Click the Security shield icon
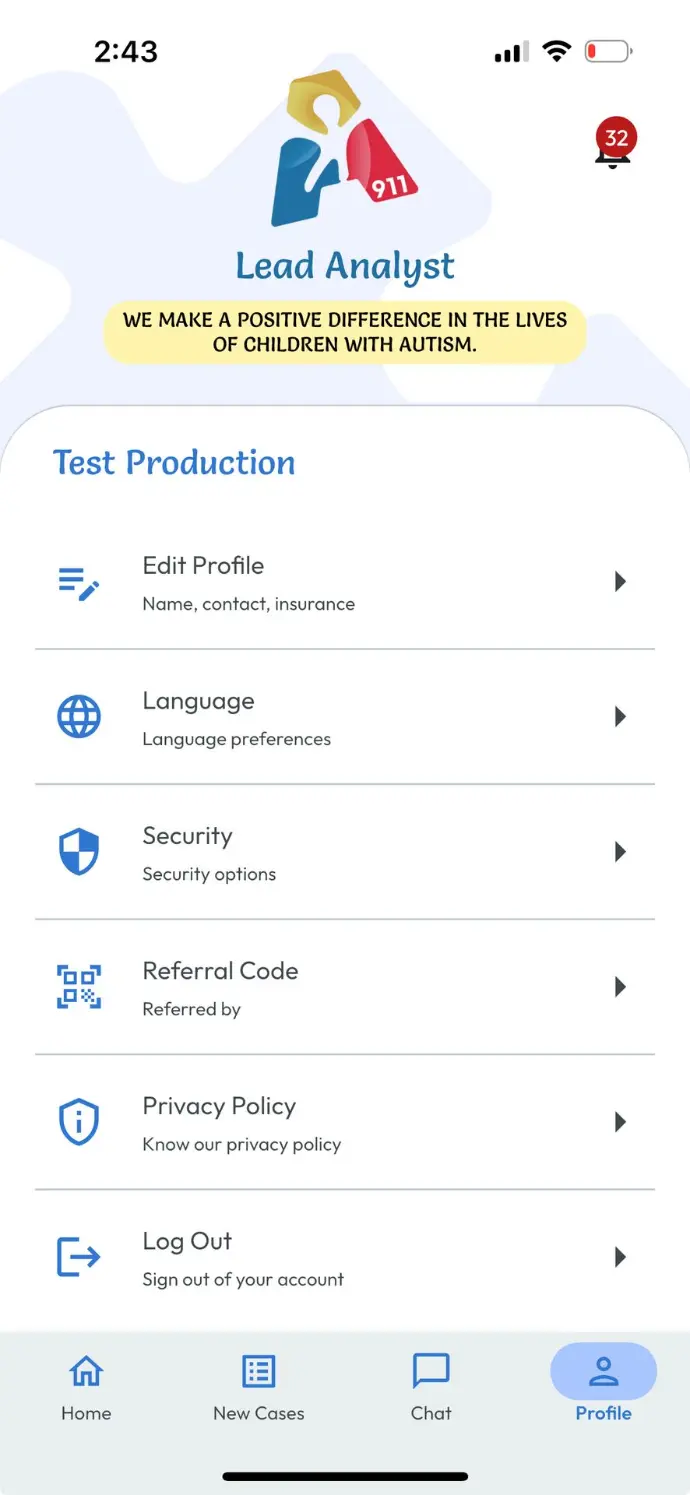Image resolution: width=690 pixels, height=1495 pixels. pos(79,852)
